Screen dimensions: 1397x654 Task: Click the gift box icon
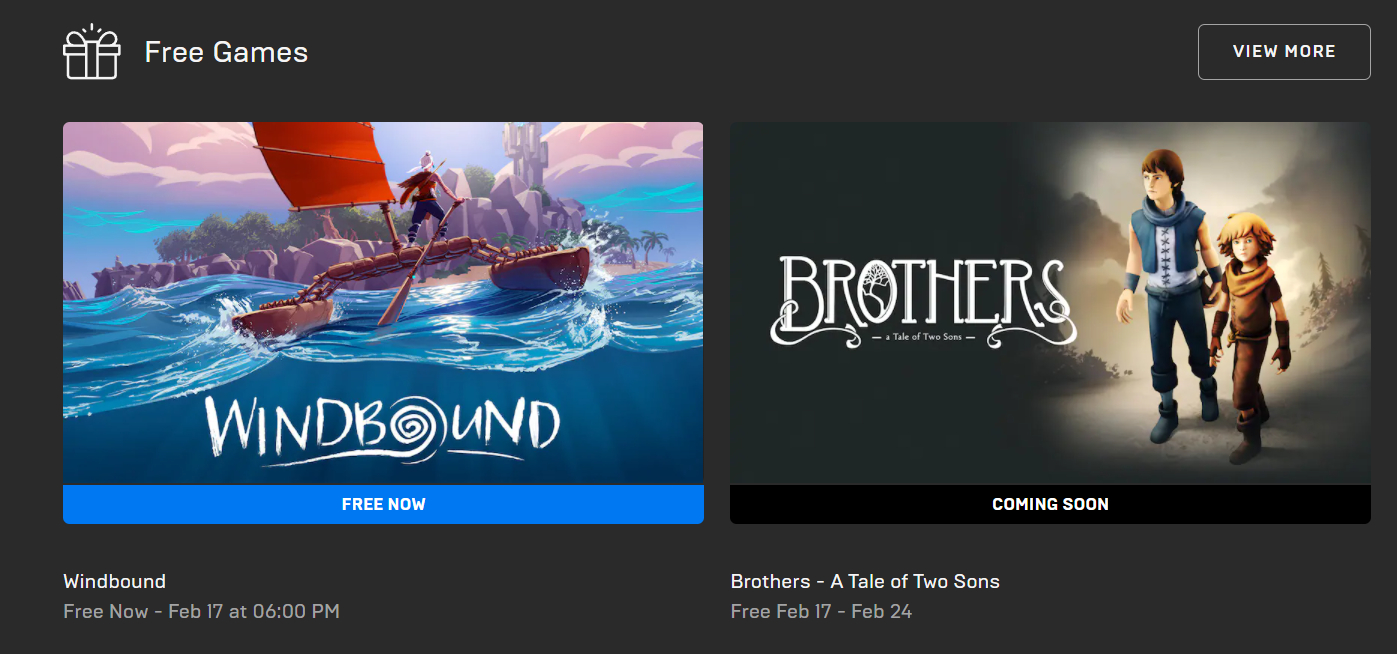[x=92, y=51]
